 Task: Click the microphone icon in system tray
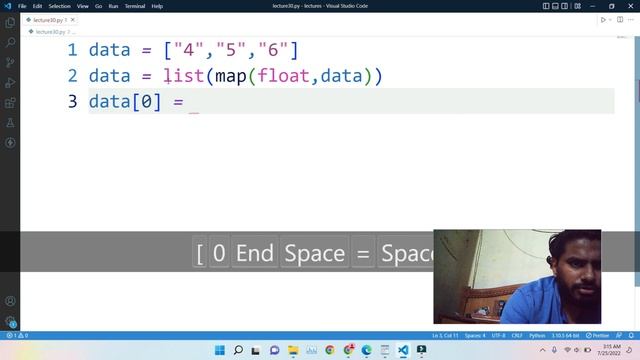click(x=554, y=350)
